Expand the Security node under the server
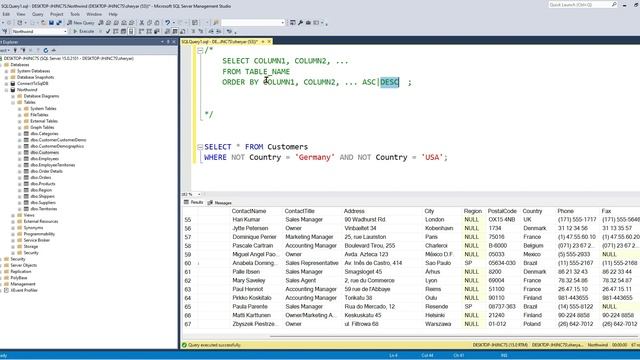 tap(1, 259)
